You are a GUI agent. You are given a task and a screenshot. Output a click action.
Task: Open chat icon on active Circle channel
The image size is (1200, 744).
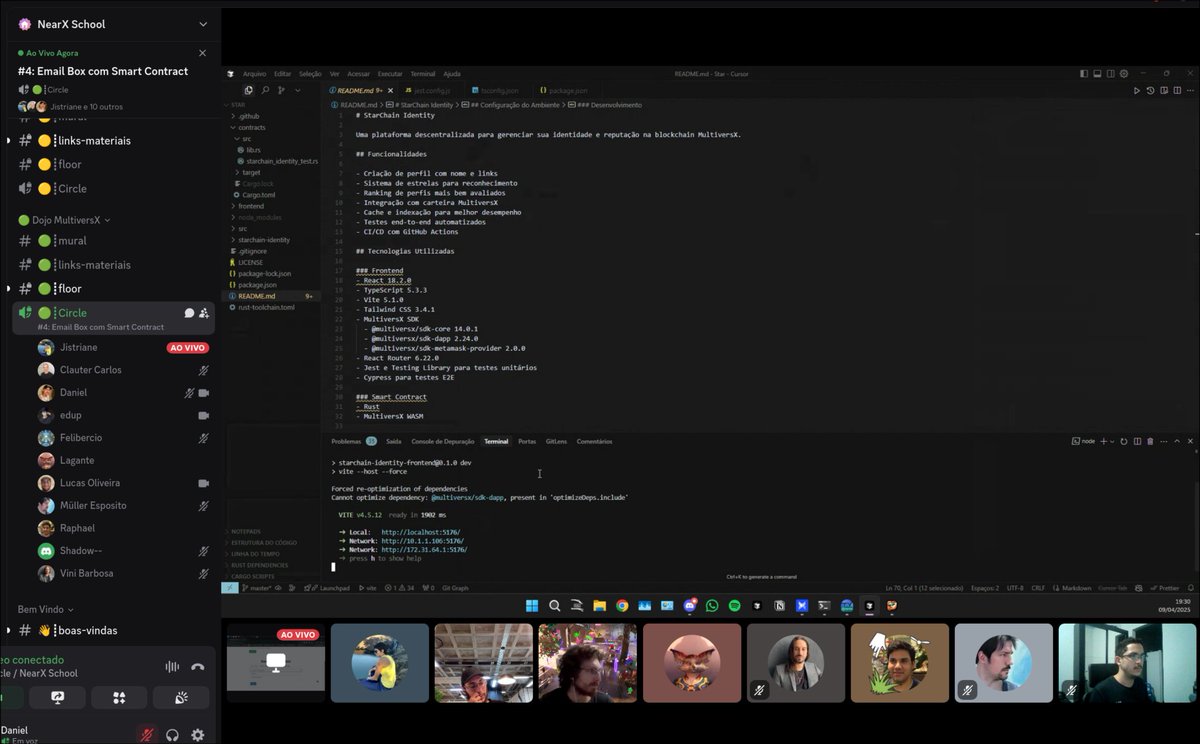(189, 313)
